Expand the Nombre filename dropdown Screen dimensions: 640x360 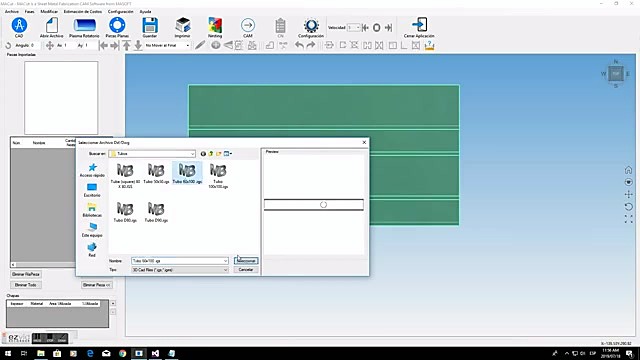[x=225, y=261]
